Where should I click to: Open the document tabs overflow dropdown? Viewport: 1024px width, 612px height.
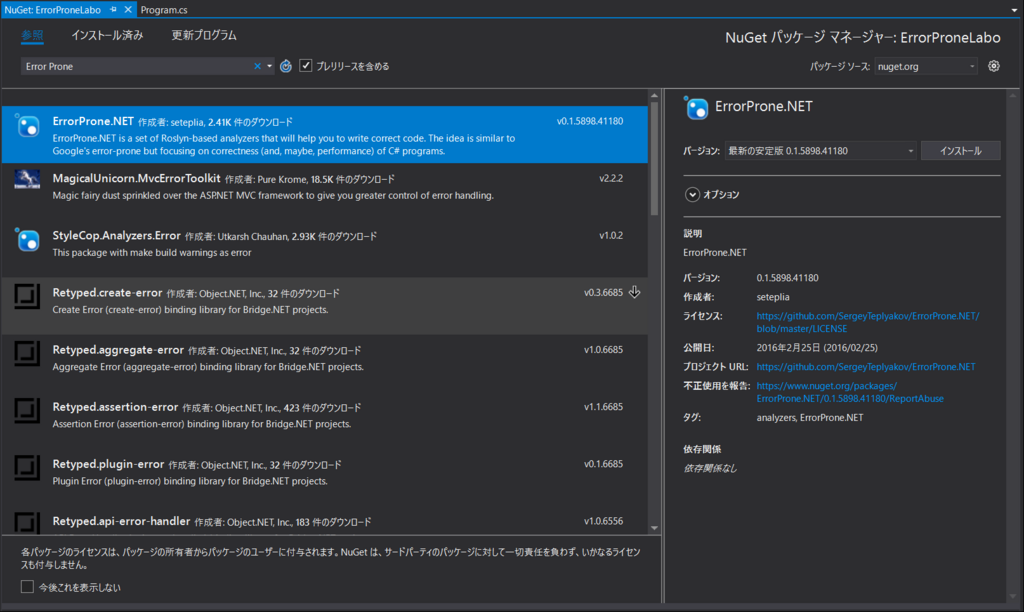coord(1014,10)
